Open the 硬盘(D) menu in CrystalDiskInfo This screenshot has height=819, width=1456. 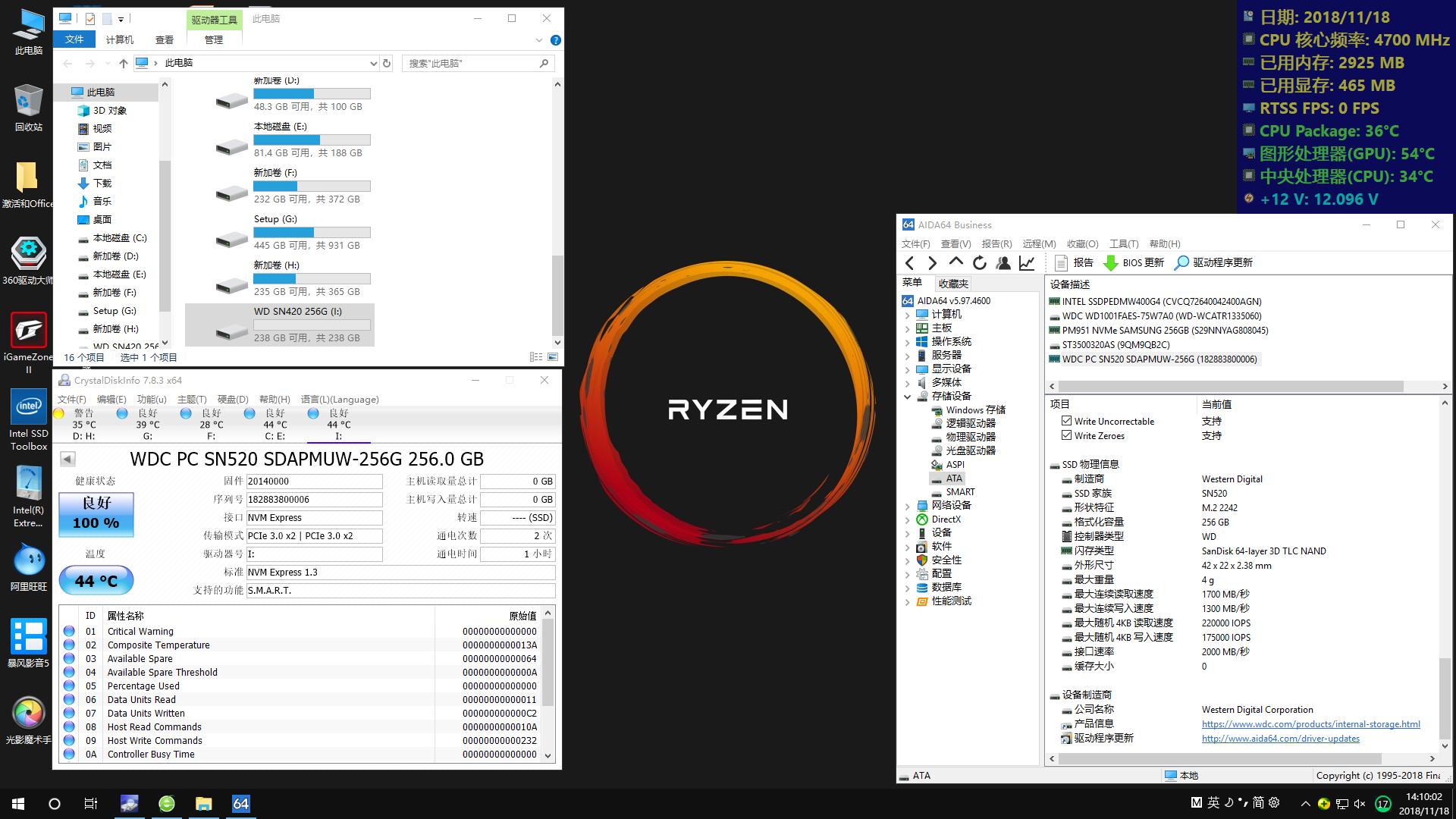point(231,399)
